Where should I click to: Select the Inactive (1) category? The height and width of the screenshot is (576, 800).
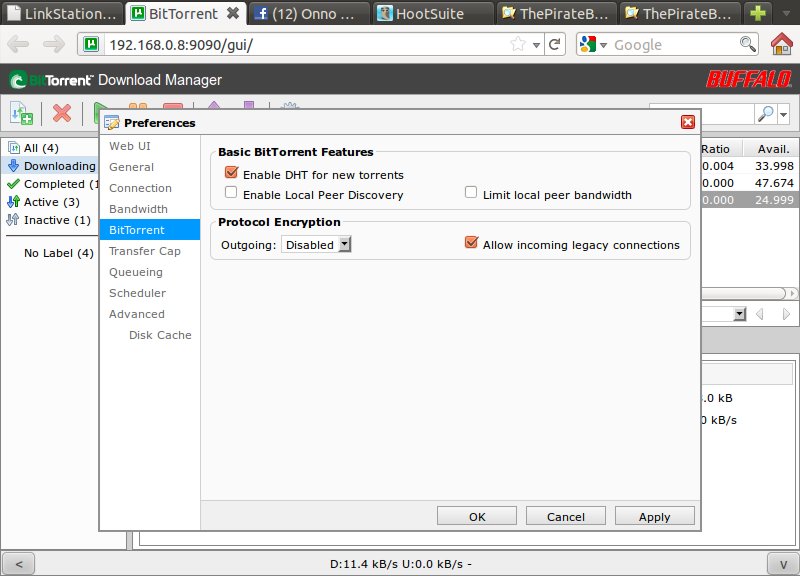click(49, 220)
